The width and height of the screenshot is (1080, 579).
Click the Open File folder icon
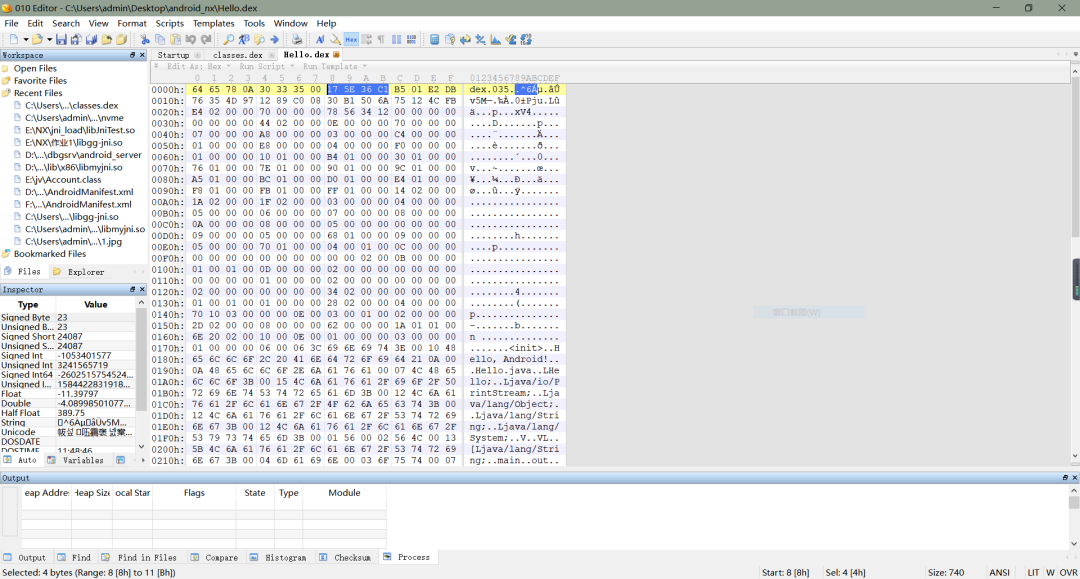coord(37,39)
